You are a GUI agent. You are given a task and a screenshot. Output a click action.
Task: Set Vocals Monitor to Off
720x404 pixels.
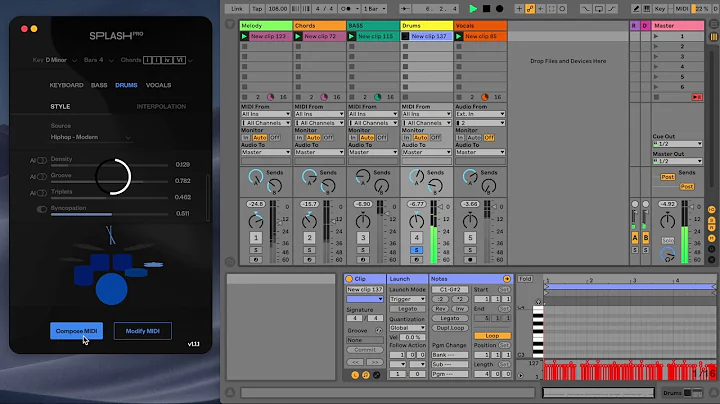click(489, 138)
